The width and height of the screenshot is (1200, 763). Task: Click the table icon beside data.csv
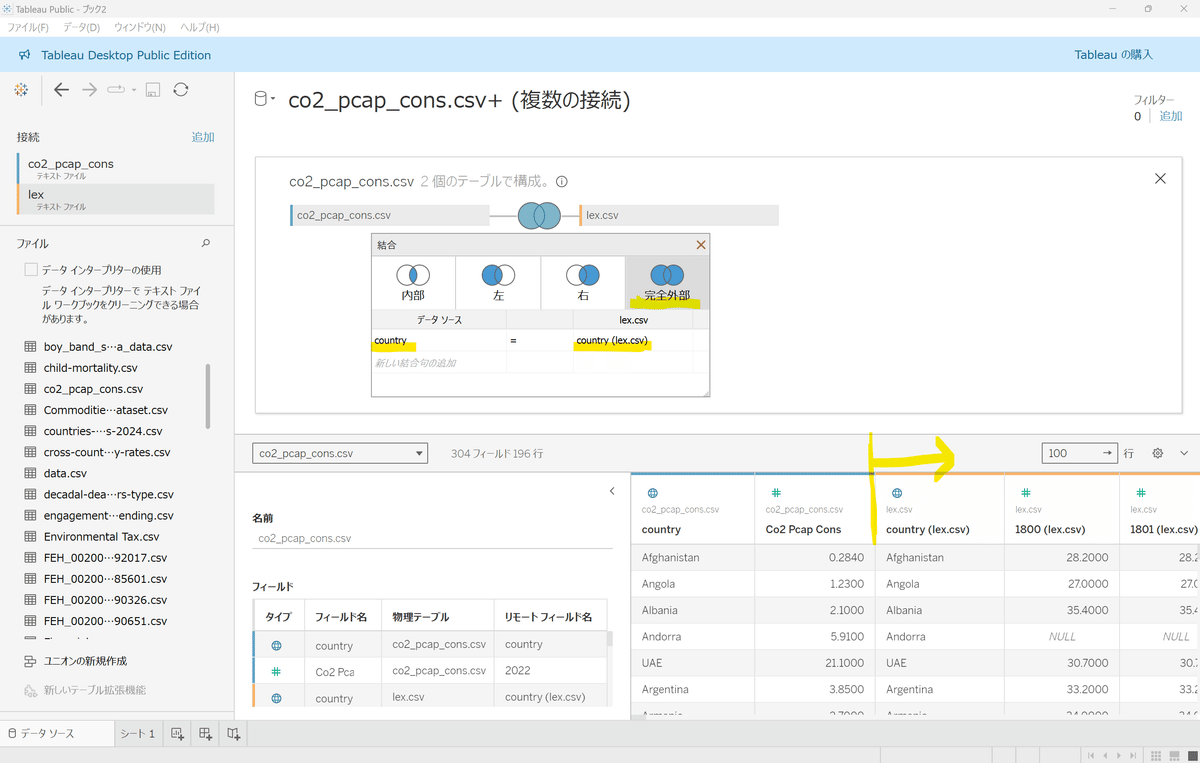(30, 473)
